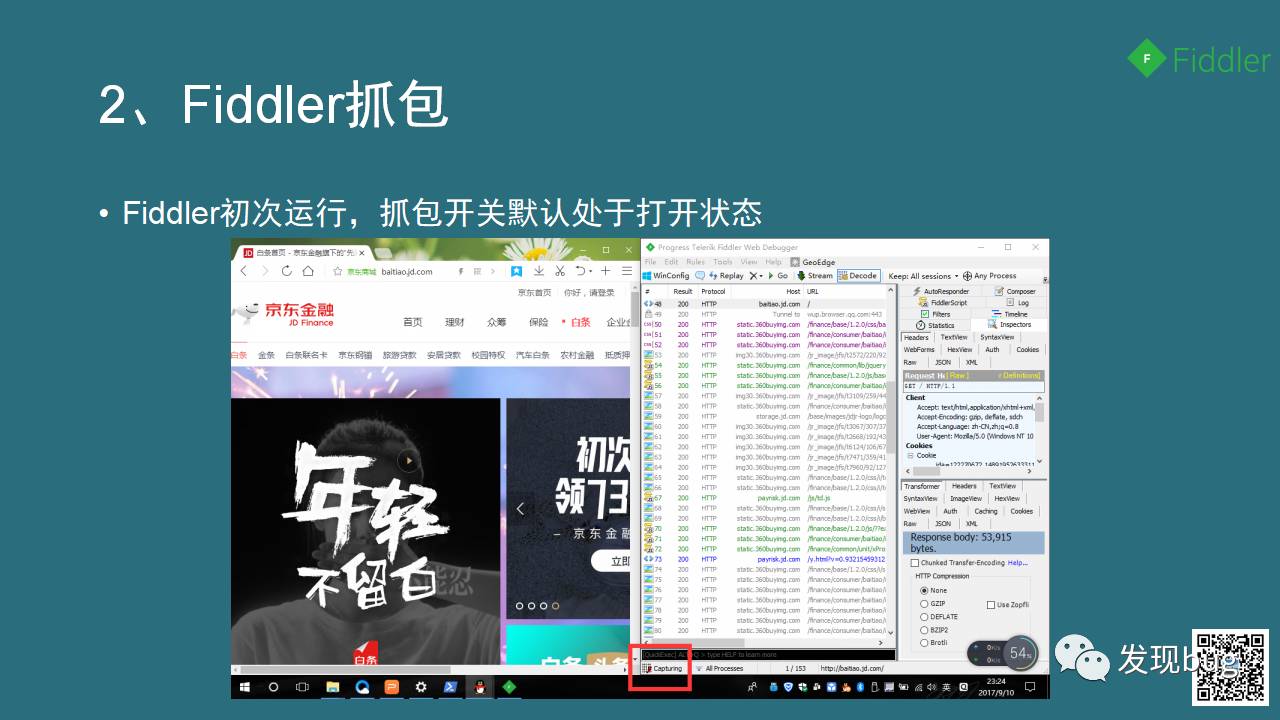This screenshot has height=720, width=1280.
Task: Open the Composer tab
Action: pos(1015,291)
